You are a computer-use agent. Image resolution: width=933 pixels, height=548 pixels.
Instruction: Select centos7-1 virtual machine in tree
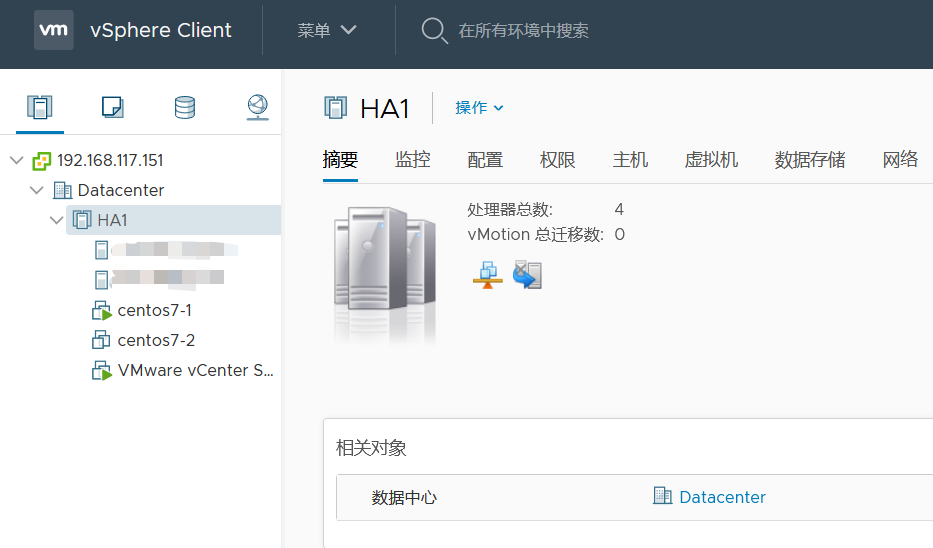pyautogui.click(x=154, y=310)
